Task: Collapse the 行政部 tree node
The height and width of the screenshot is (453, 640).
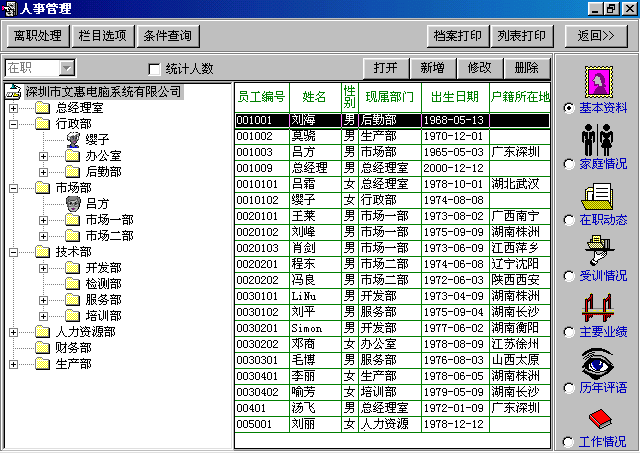Action: 13,124
